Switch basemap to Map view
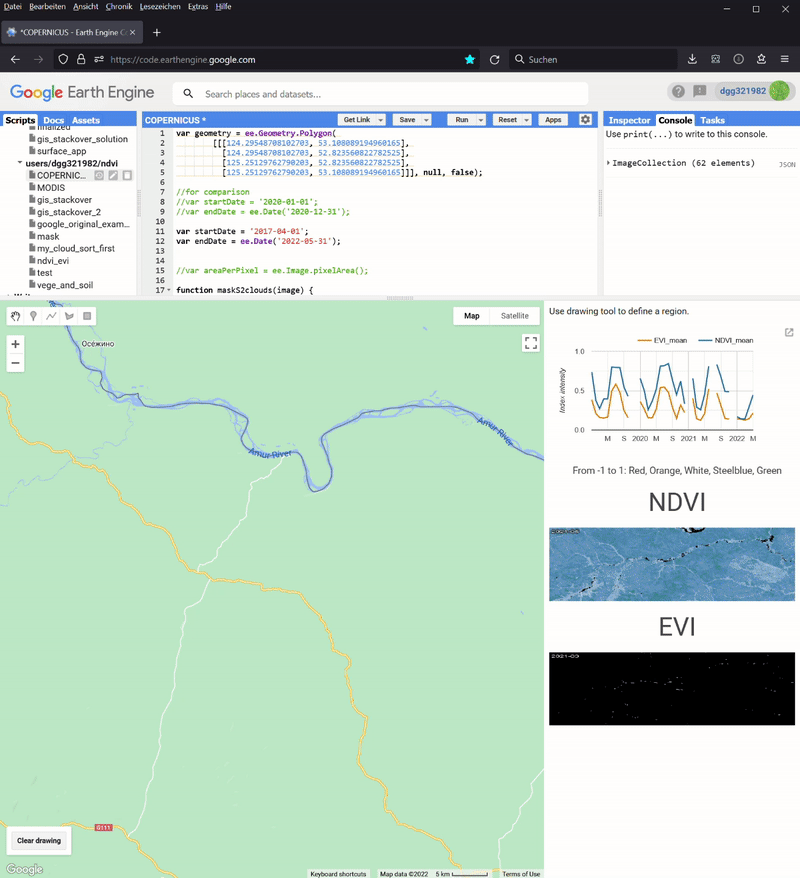Image resolution: width=800 pixels, height=878 pixels. point(471,316)
